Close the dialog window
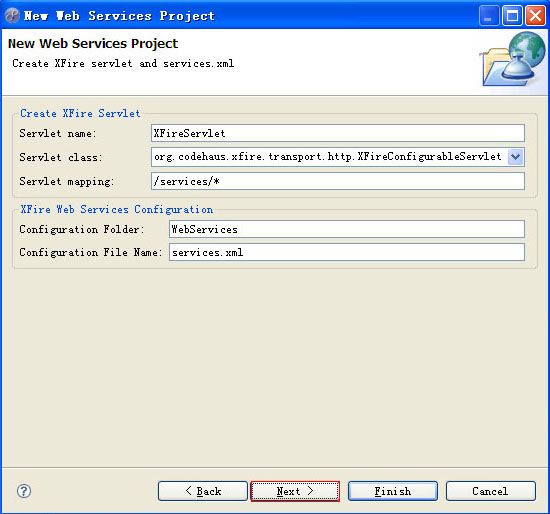The width and height of the screenshot is (550, 514). click(535, 15)
